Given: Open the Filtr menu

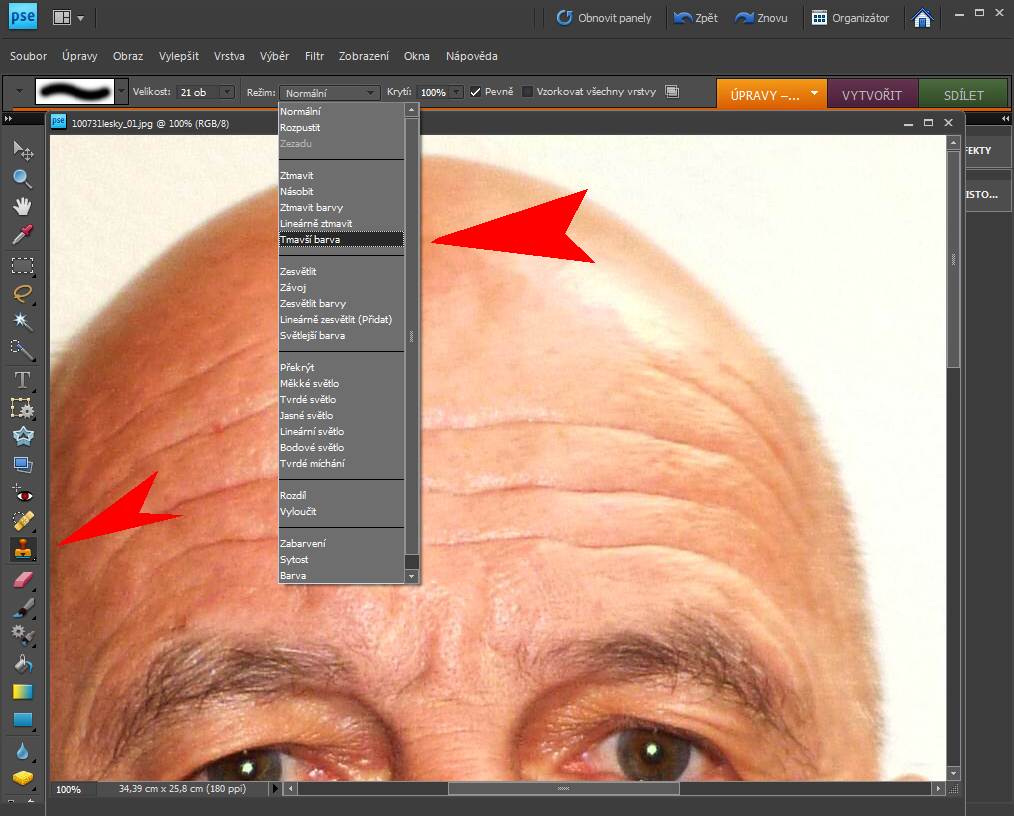Looking at the screenshot, I should click(x=314, y=56).
